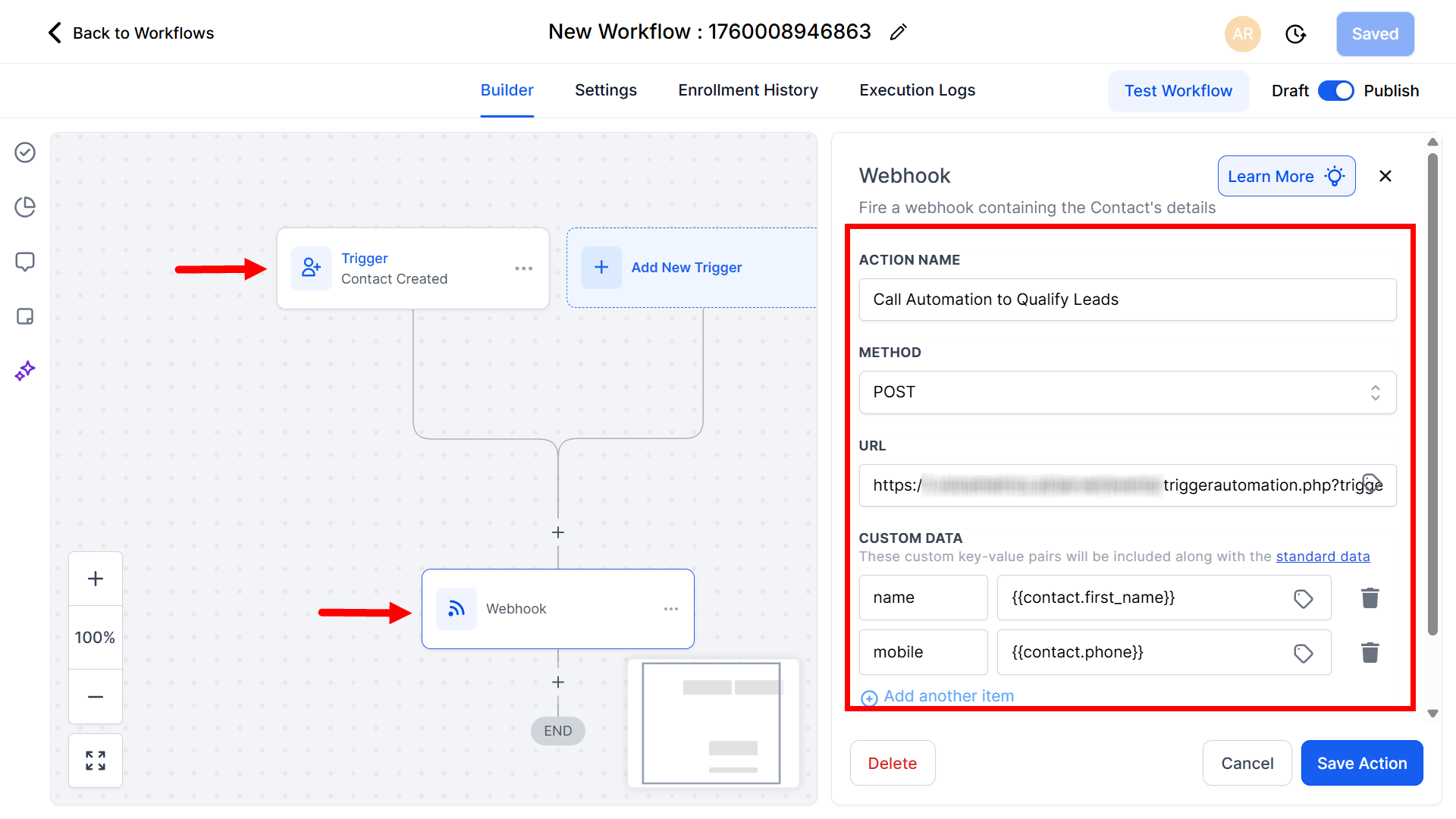
Task: Open the Execution Logs tab
Action: [917, 90]
